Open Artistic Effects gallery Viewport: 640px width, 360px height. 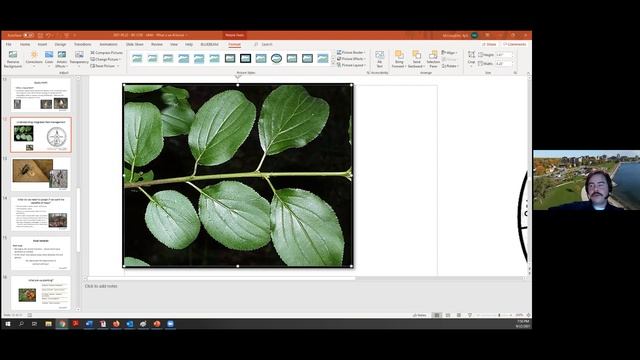pos(62,60)
